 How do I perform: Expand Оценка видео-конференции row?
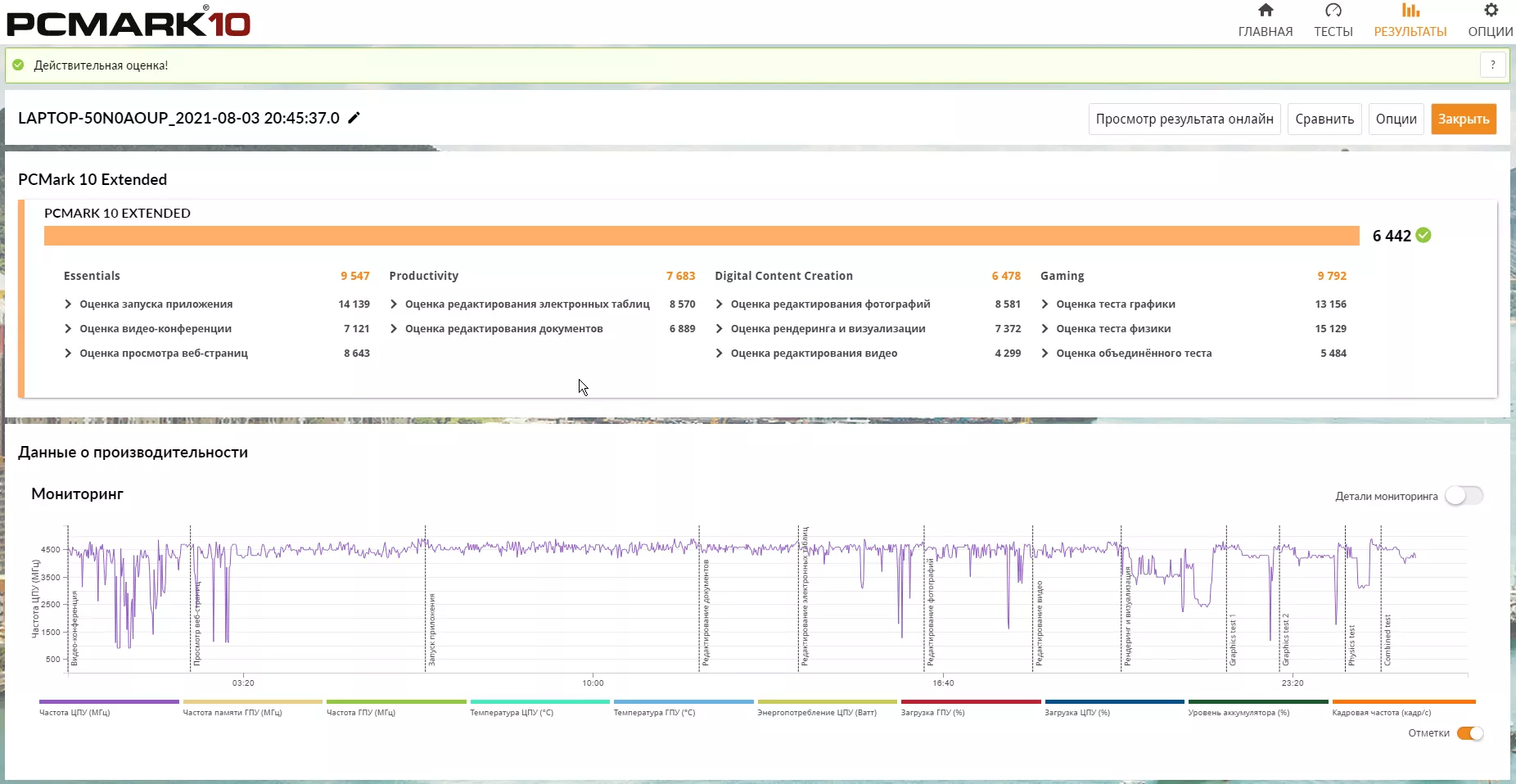tap(68, 329)
